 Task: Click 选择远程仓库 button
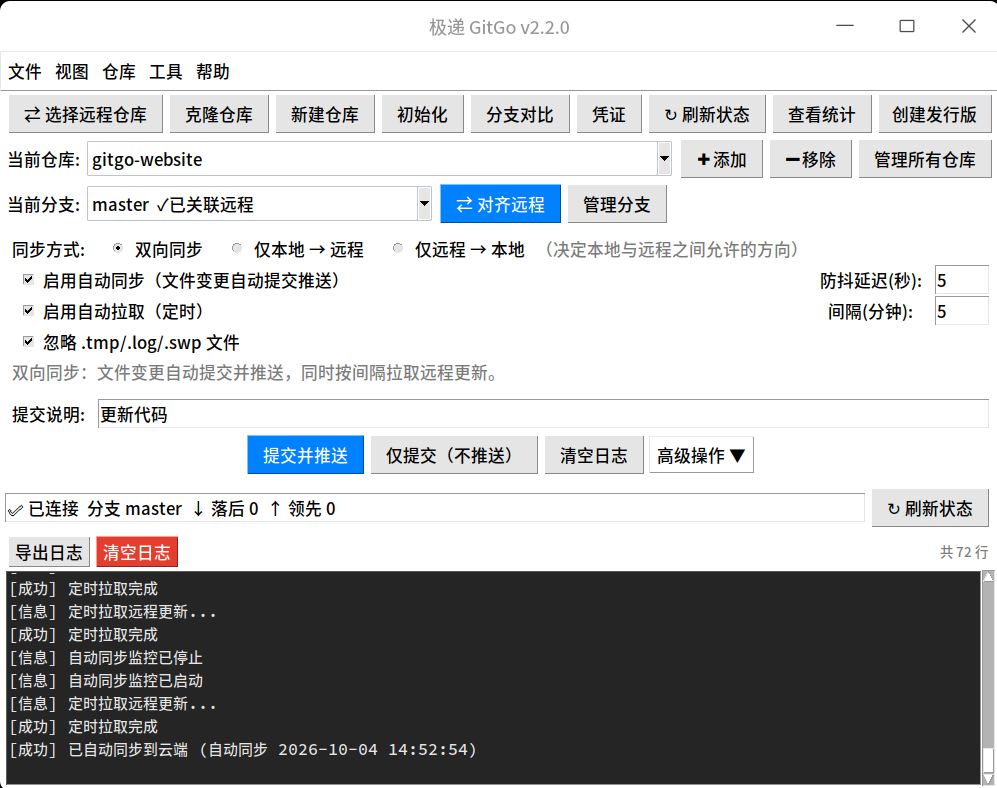(86, 114)
